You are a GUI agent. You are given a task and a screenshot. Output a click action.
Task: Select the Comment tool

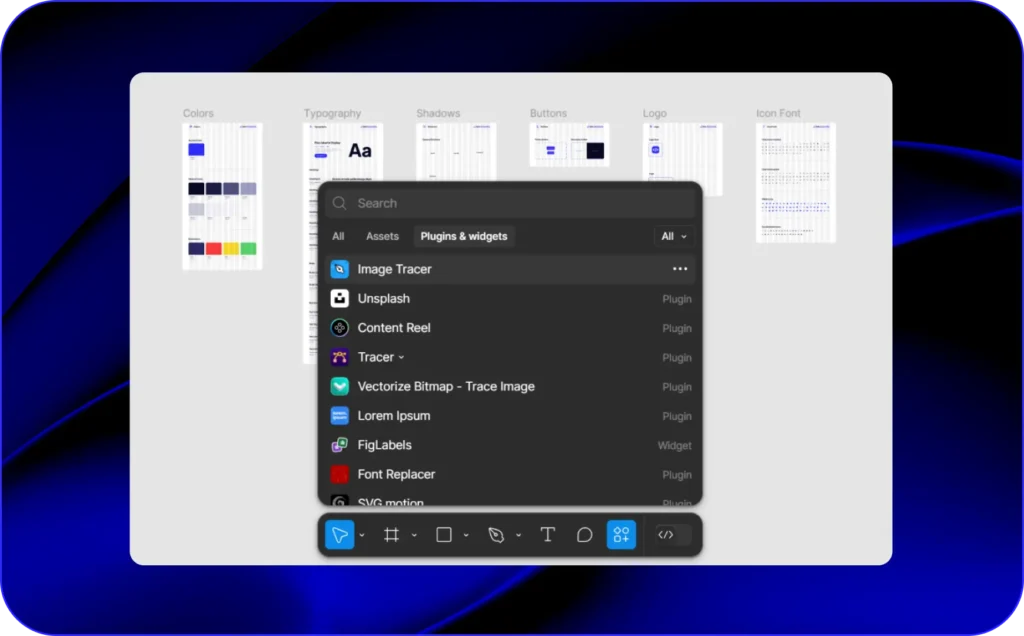pos(584,535)
